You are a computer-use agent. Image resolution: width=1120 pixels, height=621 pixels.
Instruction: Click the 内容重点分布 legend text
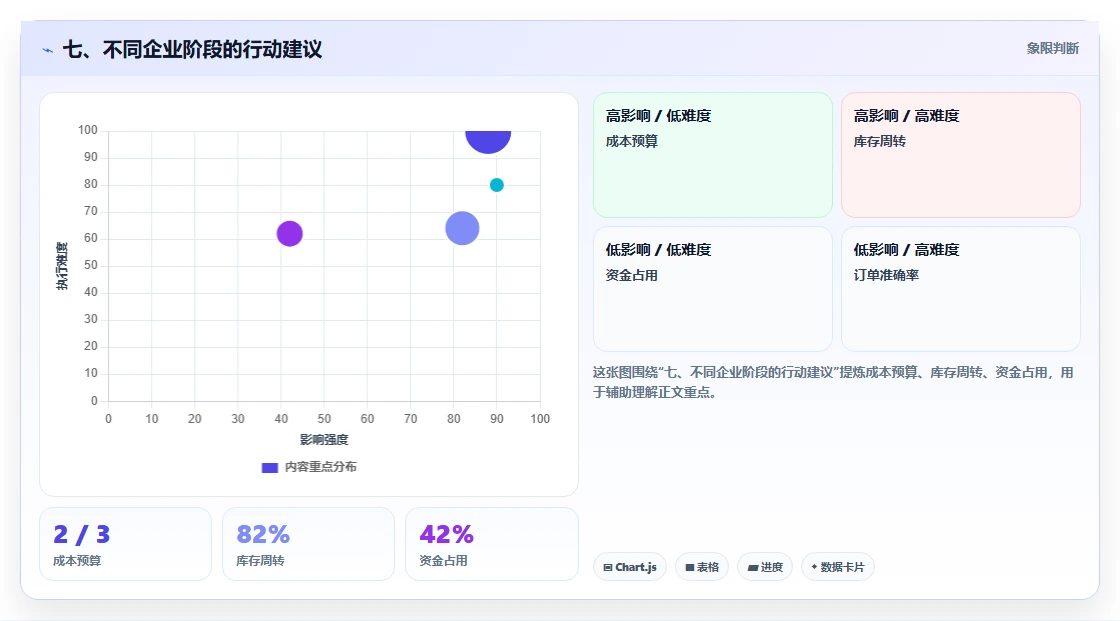click(321, 467)
